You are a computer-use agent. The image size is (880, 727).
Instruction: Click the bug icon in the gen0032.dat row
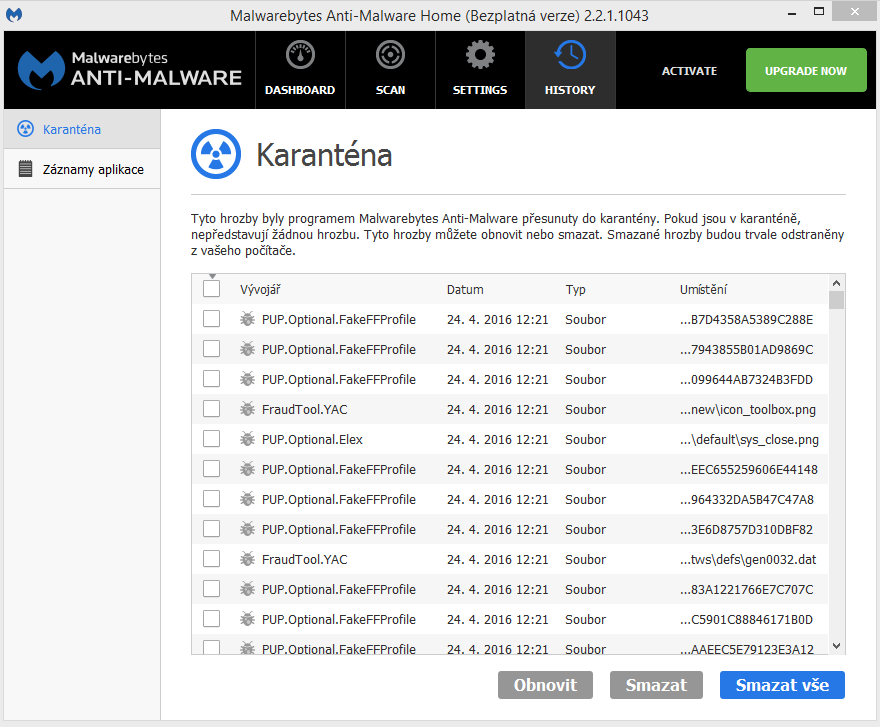248,559
